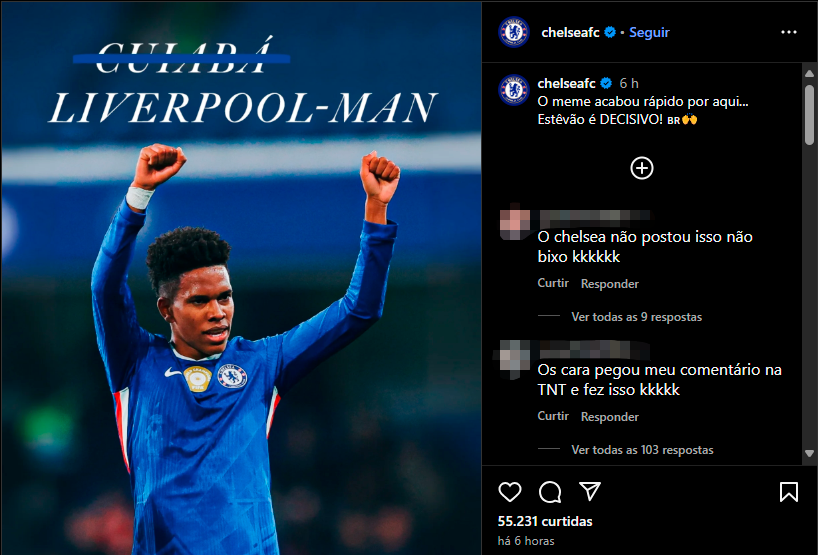Viewport: 818px width, 555px height.
Task: Like the post with the heart icon
Action: [x=509, y=492]
